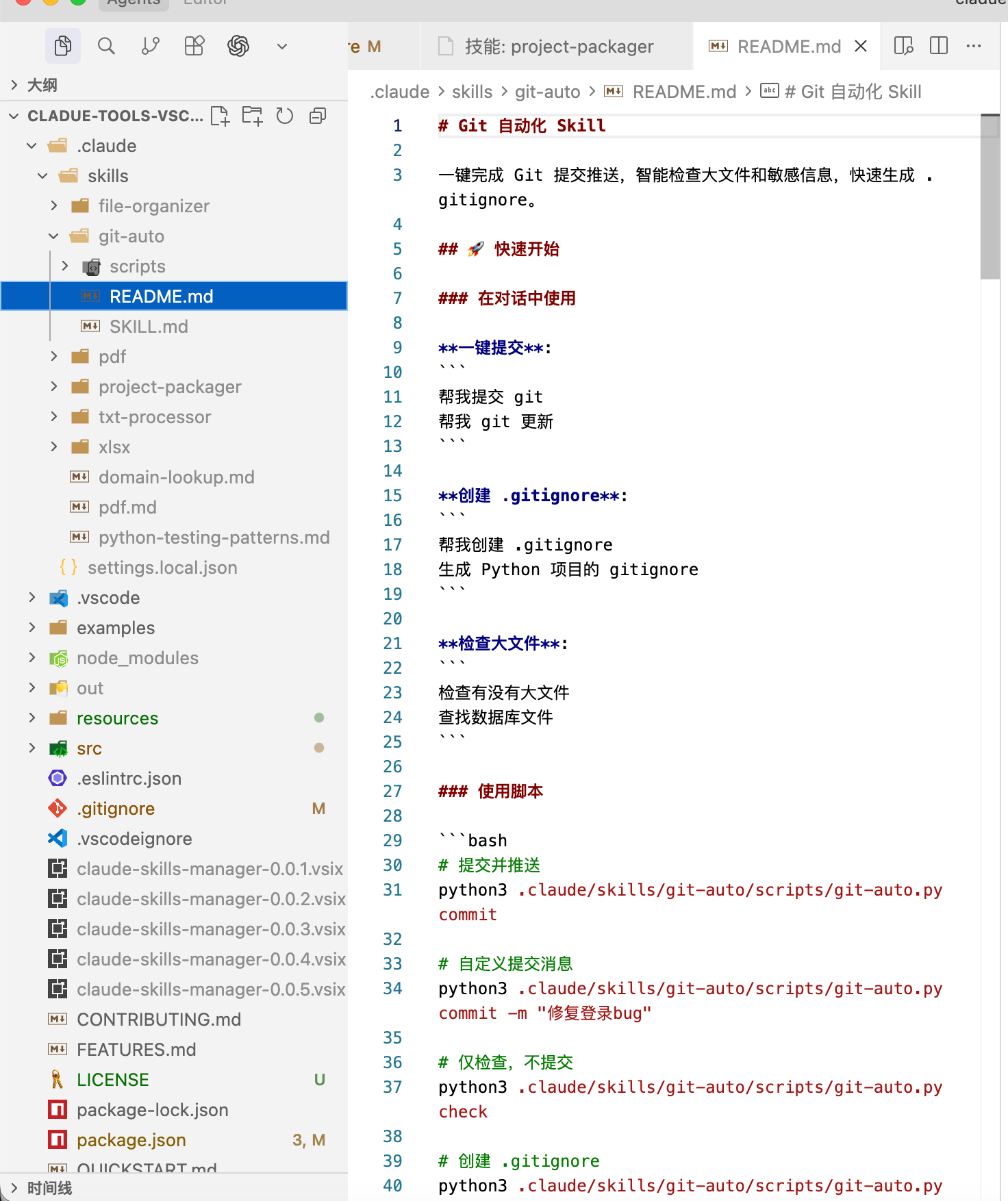Expand the 时间线 timeline section
1008x1201 pixels.
tap(174, 1188)
